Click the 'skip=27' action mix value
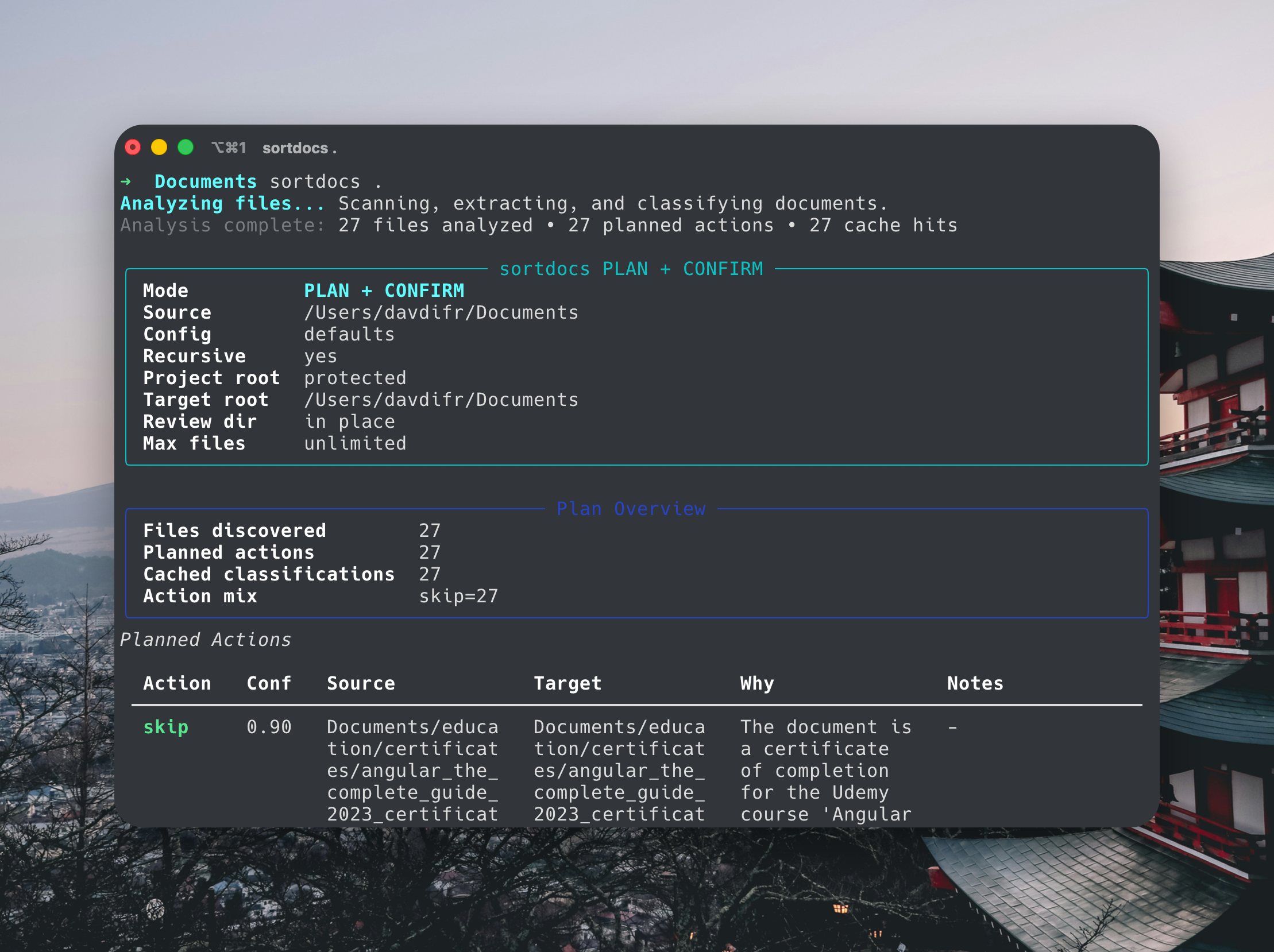This screenshot has height=952, width=1274. [x=458, y=597]
